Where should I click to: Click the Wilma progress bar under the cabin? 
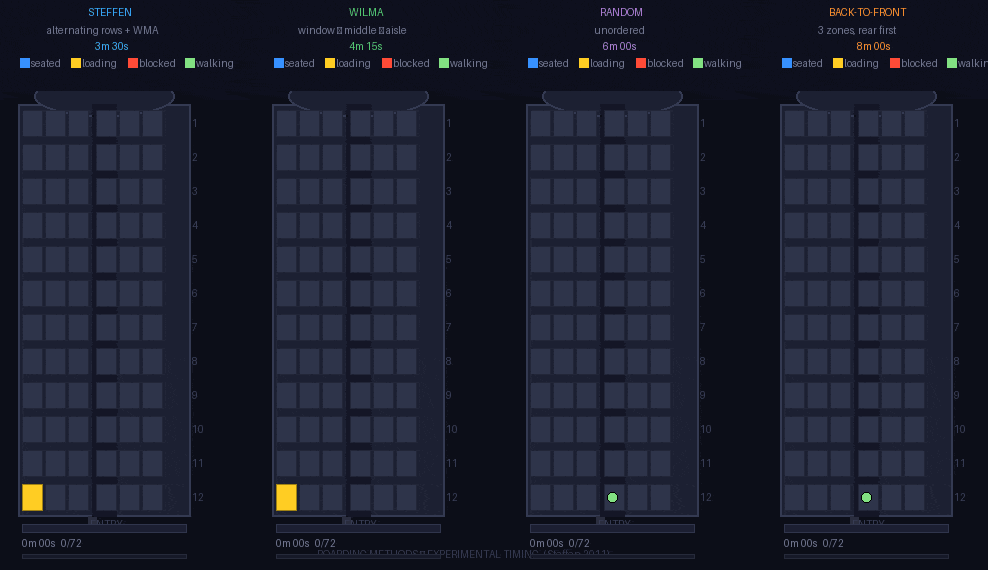point(359,528)
